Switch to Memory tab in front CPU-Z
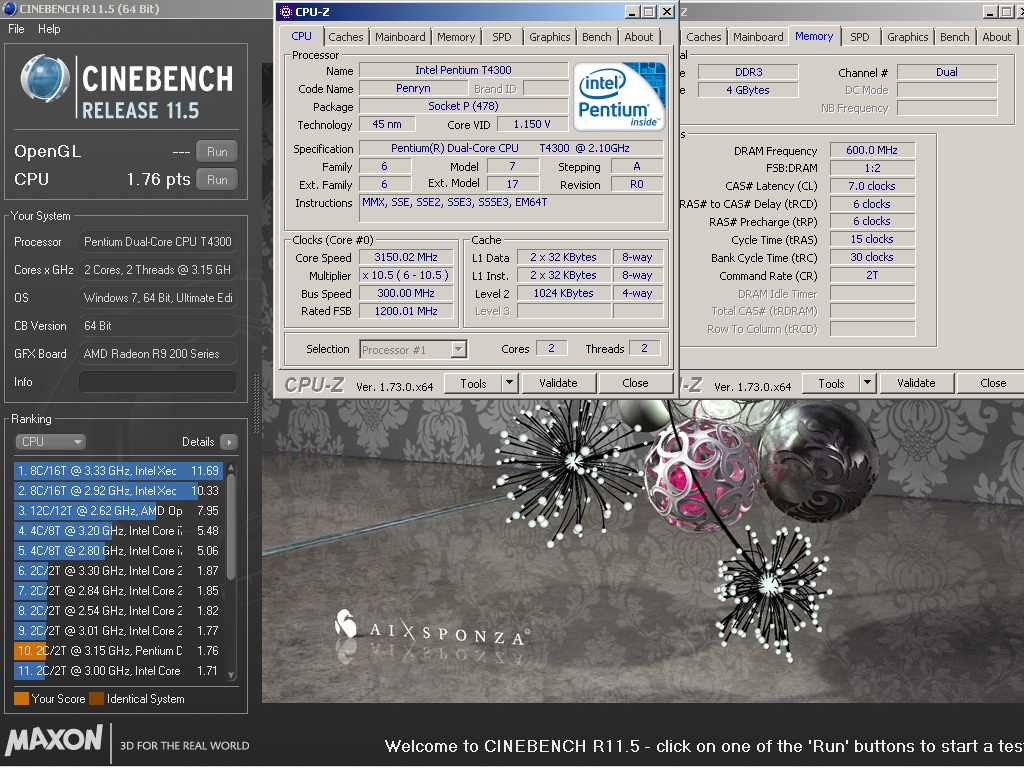 [456, 37]
